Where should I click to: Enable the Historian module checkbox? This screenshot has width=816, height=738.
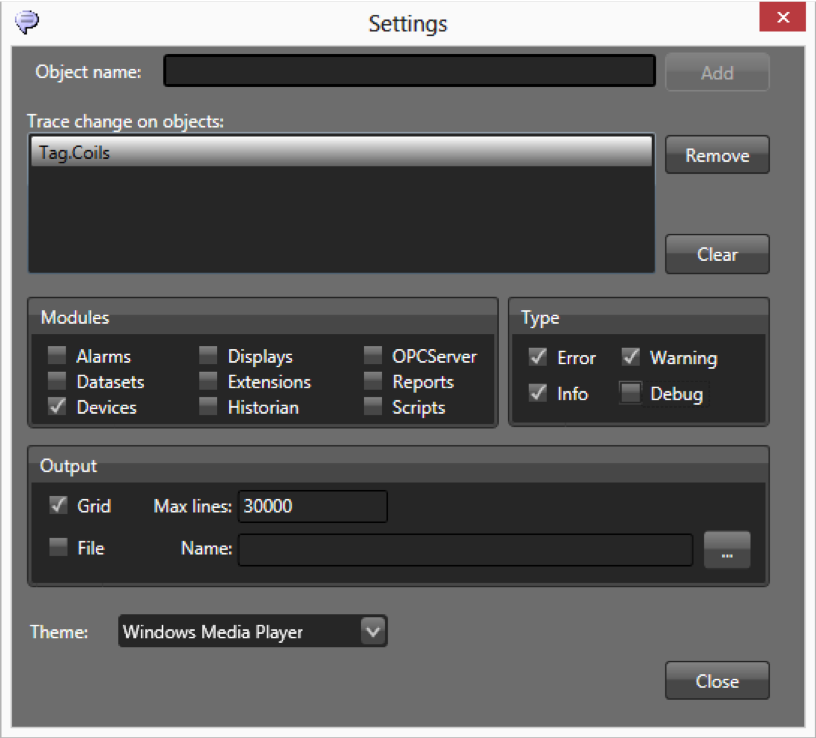click(x=208, y=407)
